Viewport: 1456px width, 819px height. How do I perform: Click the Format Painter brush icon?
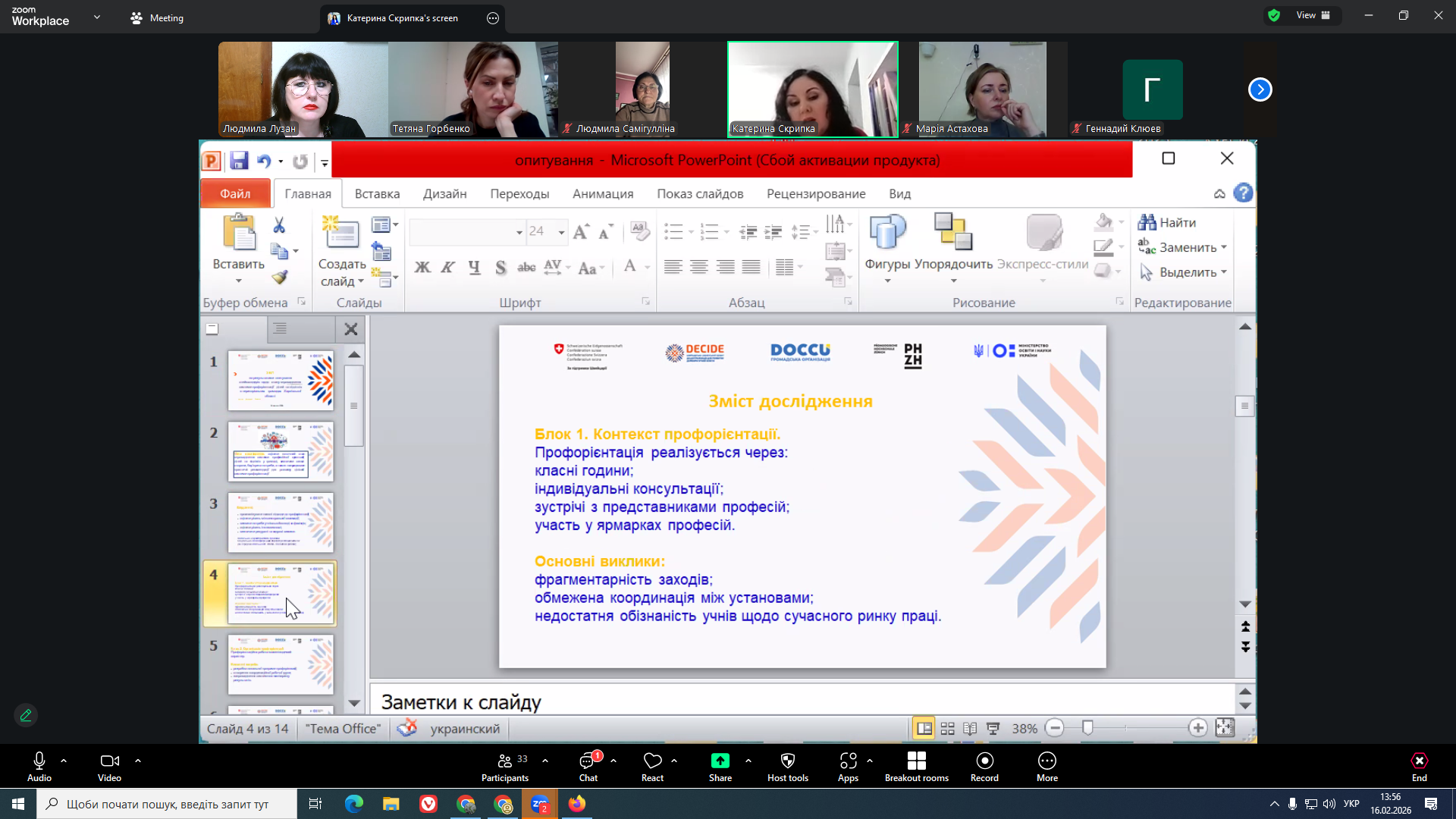[280, 278]
